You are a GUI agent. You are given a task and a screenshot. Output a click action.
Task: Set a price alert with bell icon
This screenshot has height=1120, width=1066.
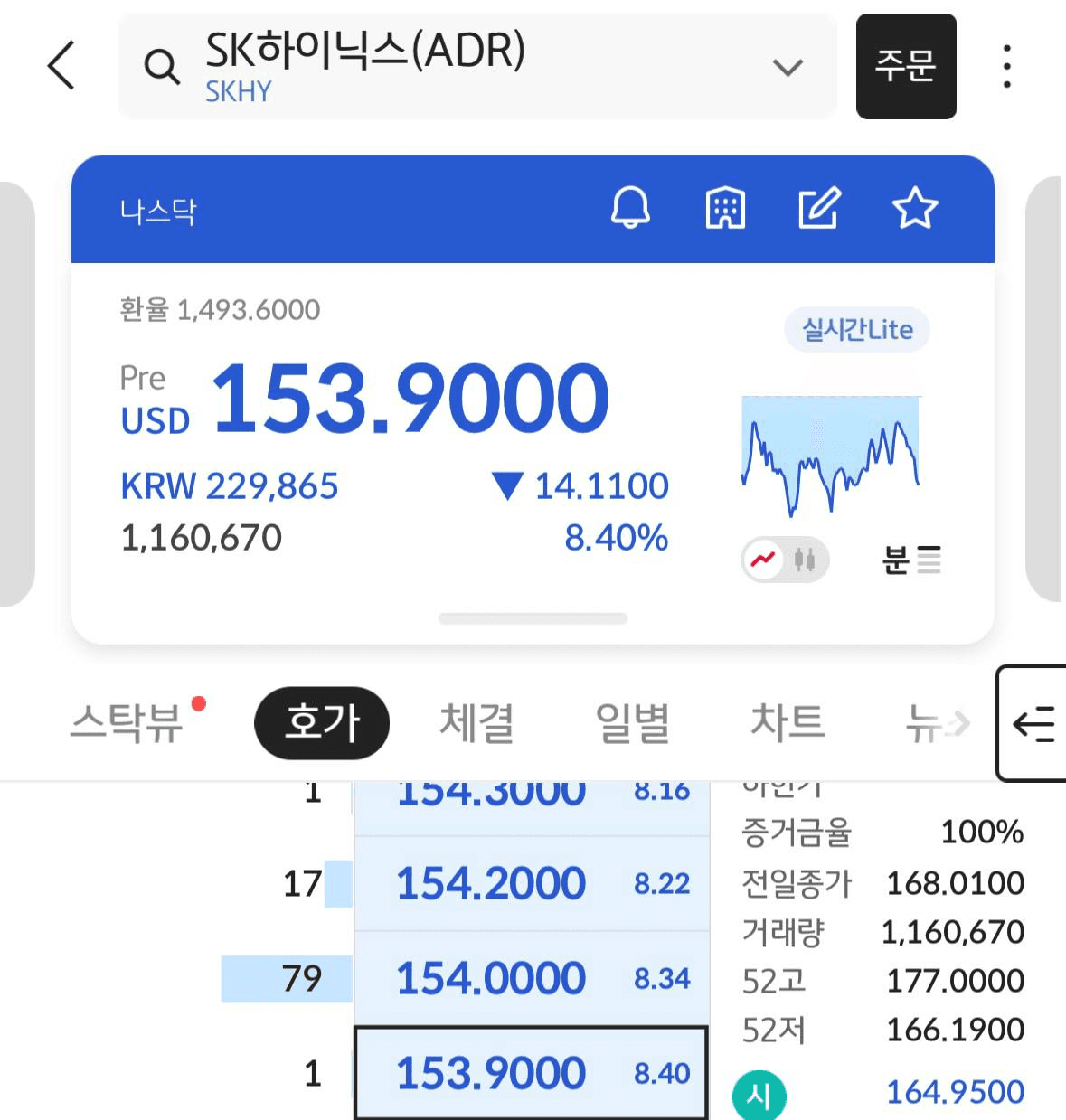point(630,209)
